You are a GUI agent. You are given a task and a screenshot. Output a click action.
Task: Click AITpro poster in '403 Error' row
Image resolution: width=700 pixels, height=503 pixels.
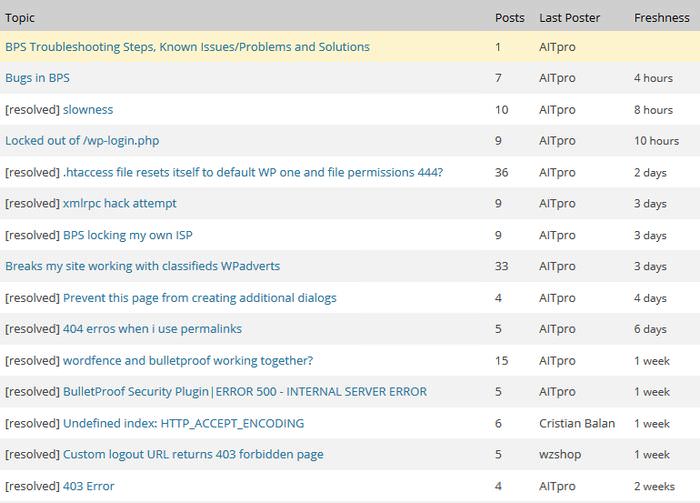click(x=558, y=486)
